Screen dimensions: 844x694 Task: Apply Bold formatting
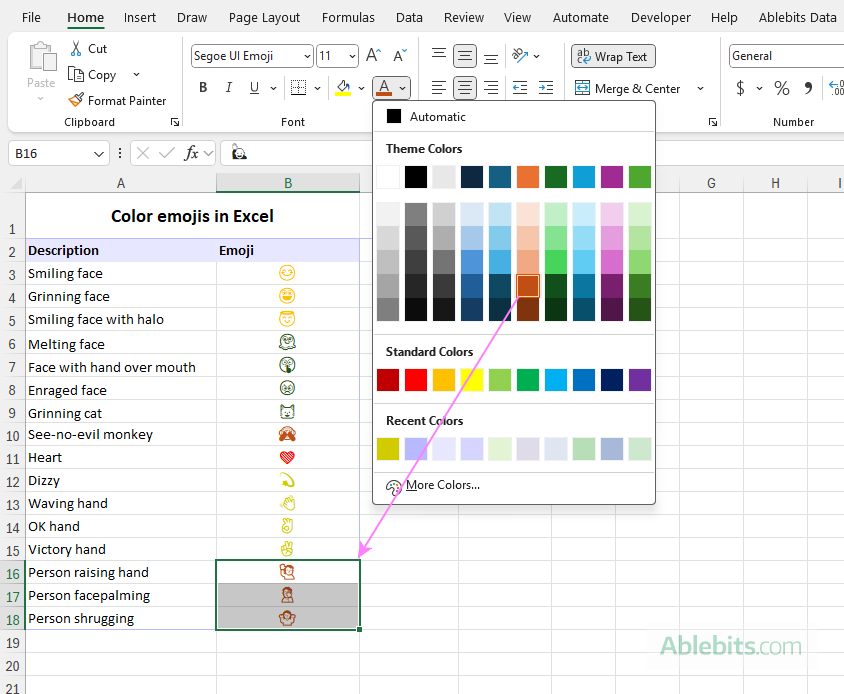(202, 87)
